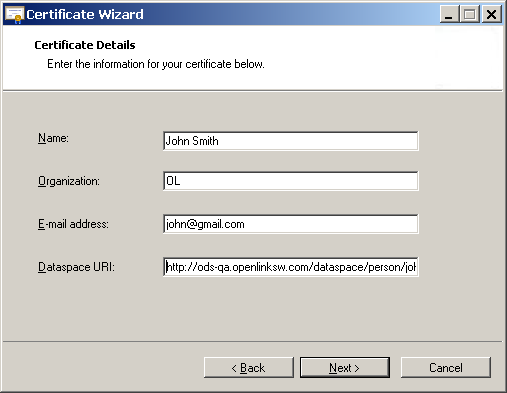The height and width of the screenshot is (393, 507).
Task: Click the Organization: label
Action: click(x=69, y=181)
